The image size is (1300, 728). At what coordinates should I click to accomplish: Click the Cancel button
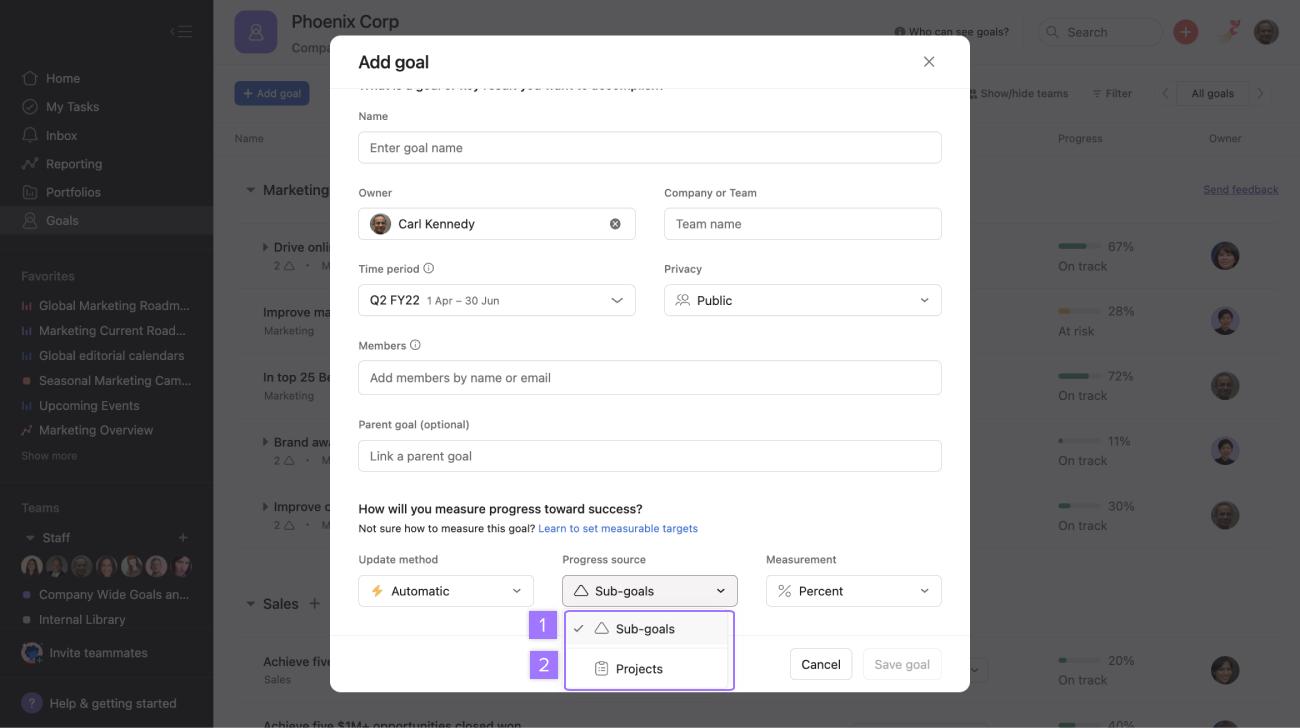point(820,664)
